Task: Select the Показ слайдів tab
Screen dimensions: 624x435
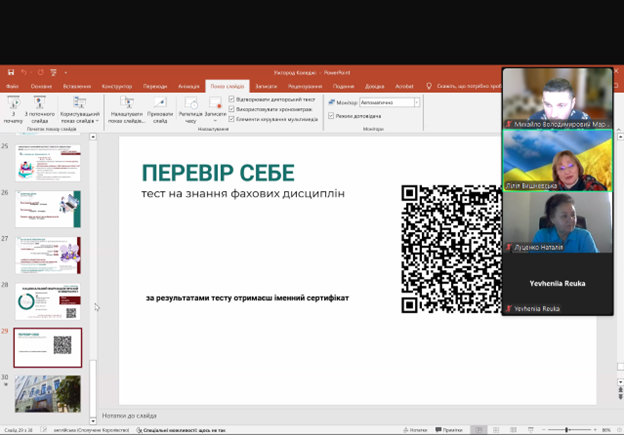Action: (227, 86)
